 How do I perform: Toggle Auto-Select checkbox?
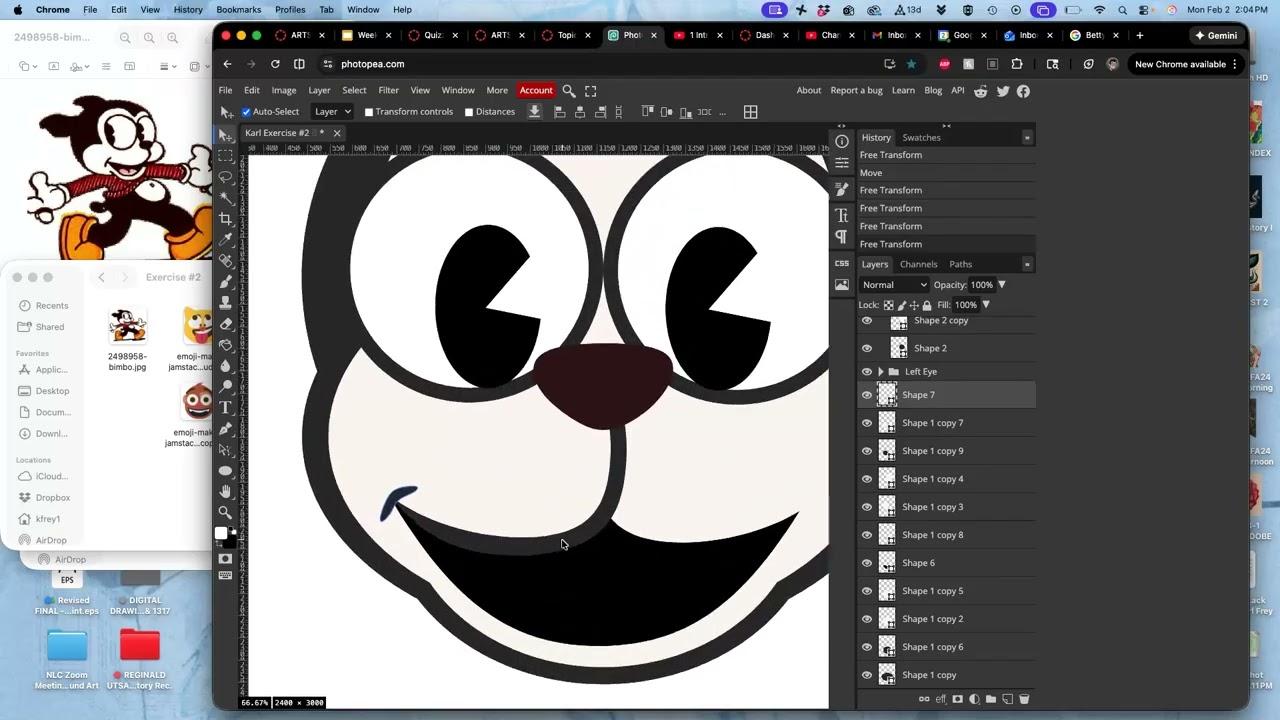click(246, 112)
